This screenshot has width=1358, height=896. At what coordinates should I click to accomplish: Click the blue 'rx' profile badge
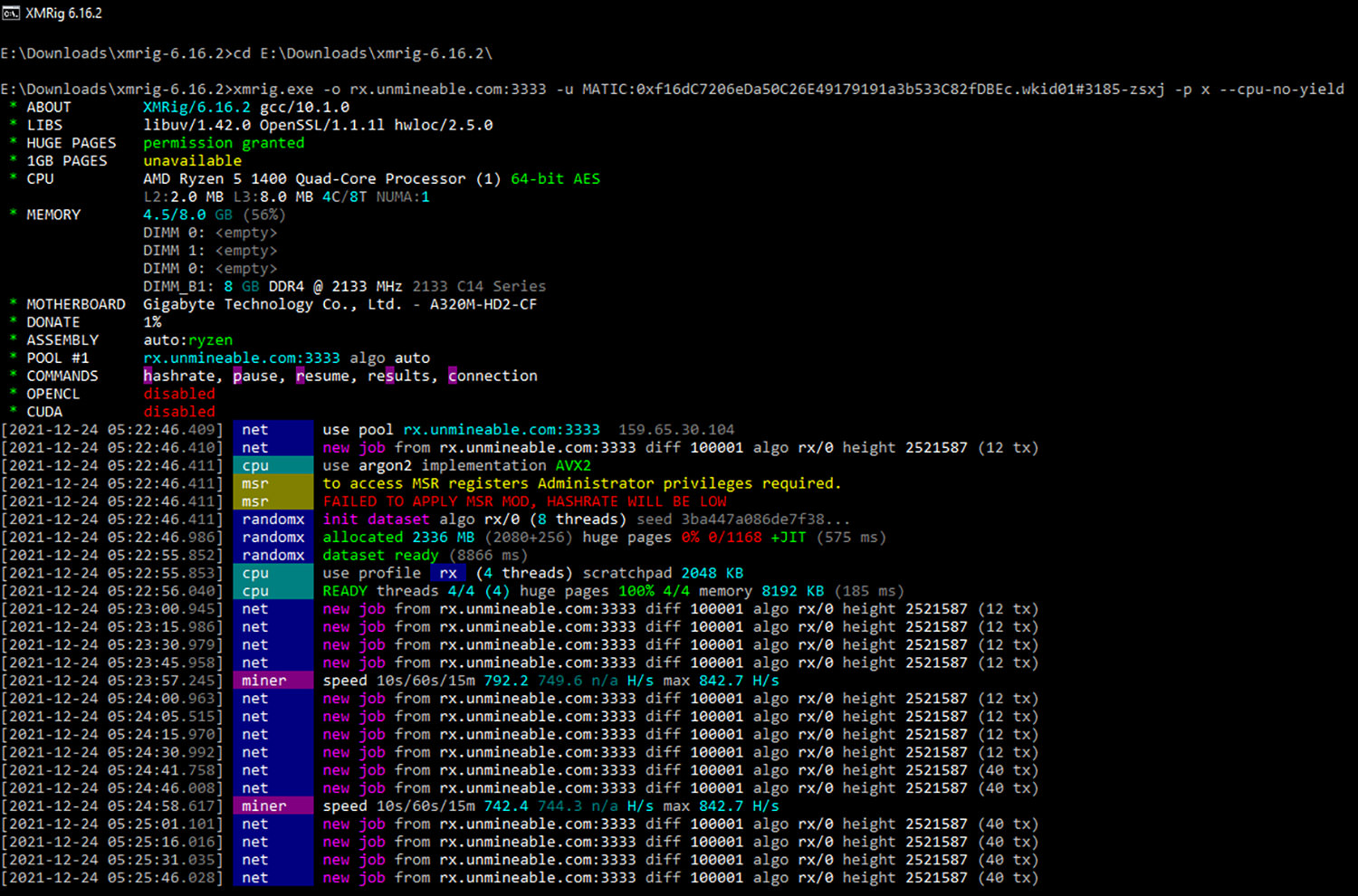coord(448,573)
